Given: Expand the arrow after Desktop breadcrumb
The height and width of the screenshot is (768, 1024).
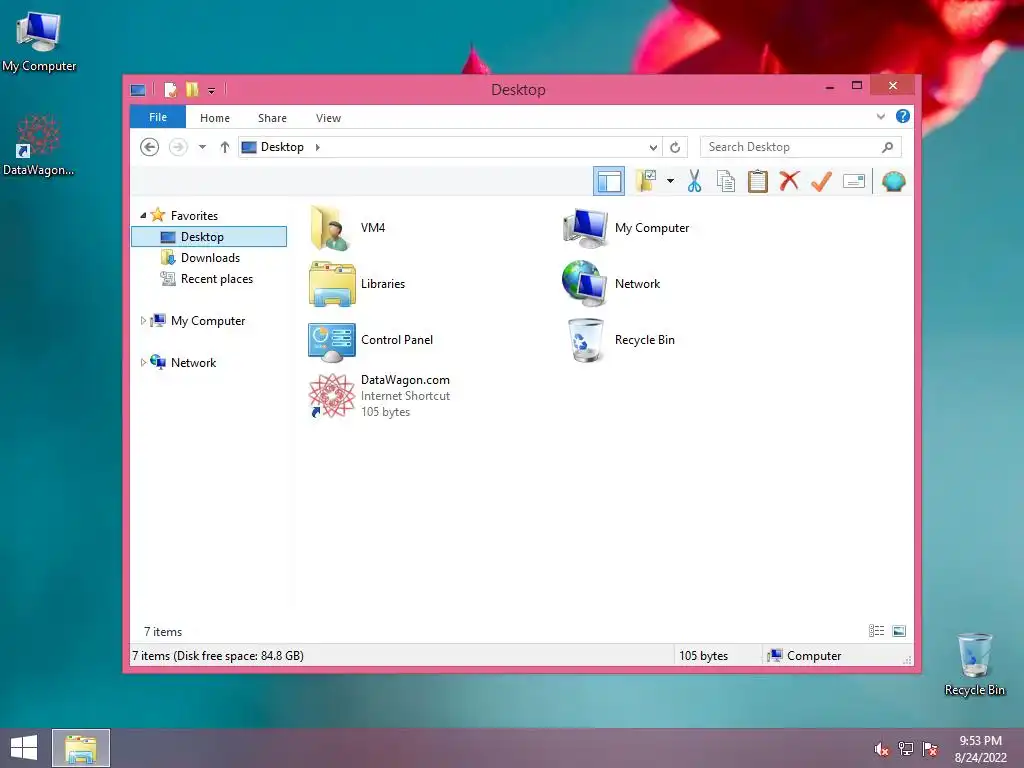Looking at the screenshot, I should (x=317, y=147).
